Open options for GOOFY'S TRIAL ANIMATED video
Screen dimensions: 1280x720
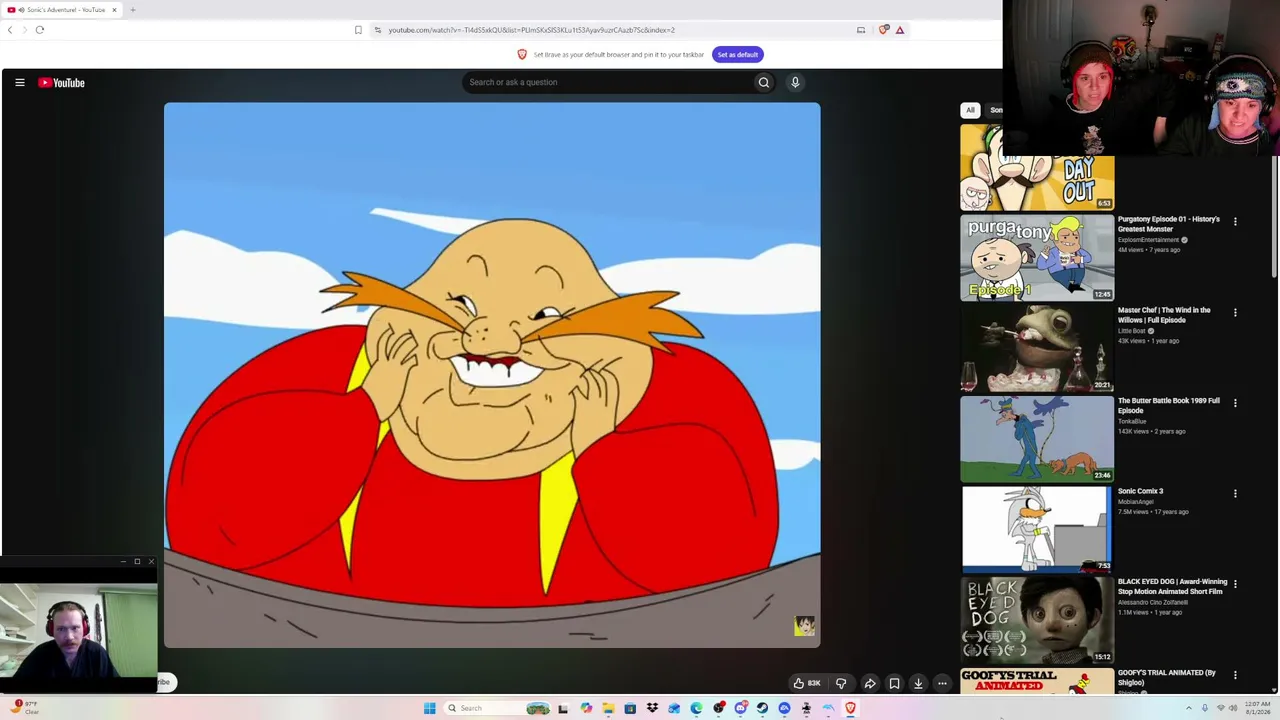pos(1235,675)
